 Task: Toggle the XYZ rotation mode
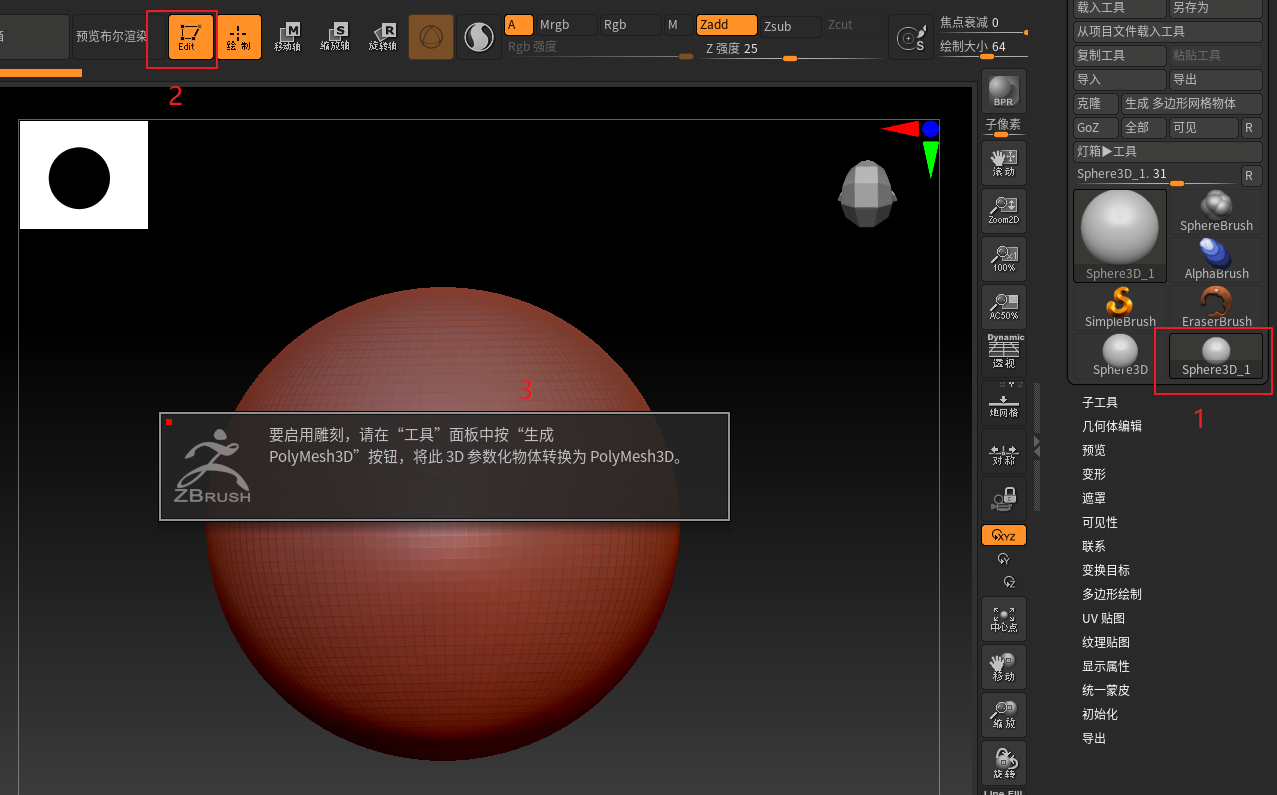coord(1003,536)
